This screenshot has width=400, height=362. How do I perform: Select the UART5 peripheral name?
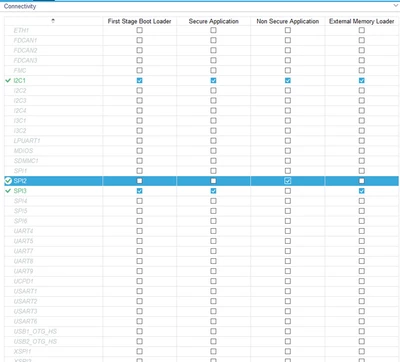[23, 241]
